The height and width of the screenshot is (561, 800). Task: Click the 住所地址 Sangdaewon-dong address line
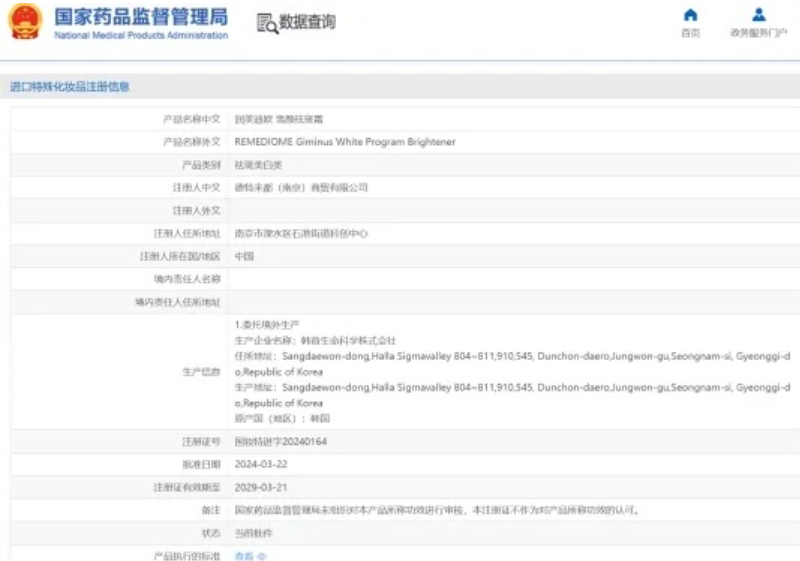point(512,364)
